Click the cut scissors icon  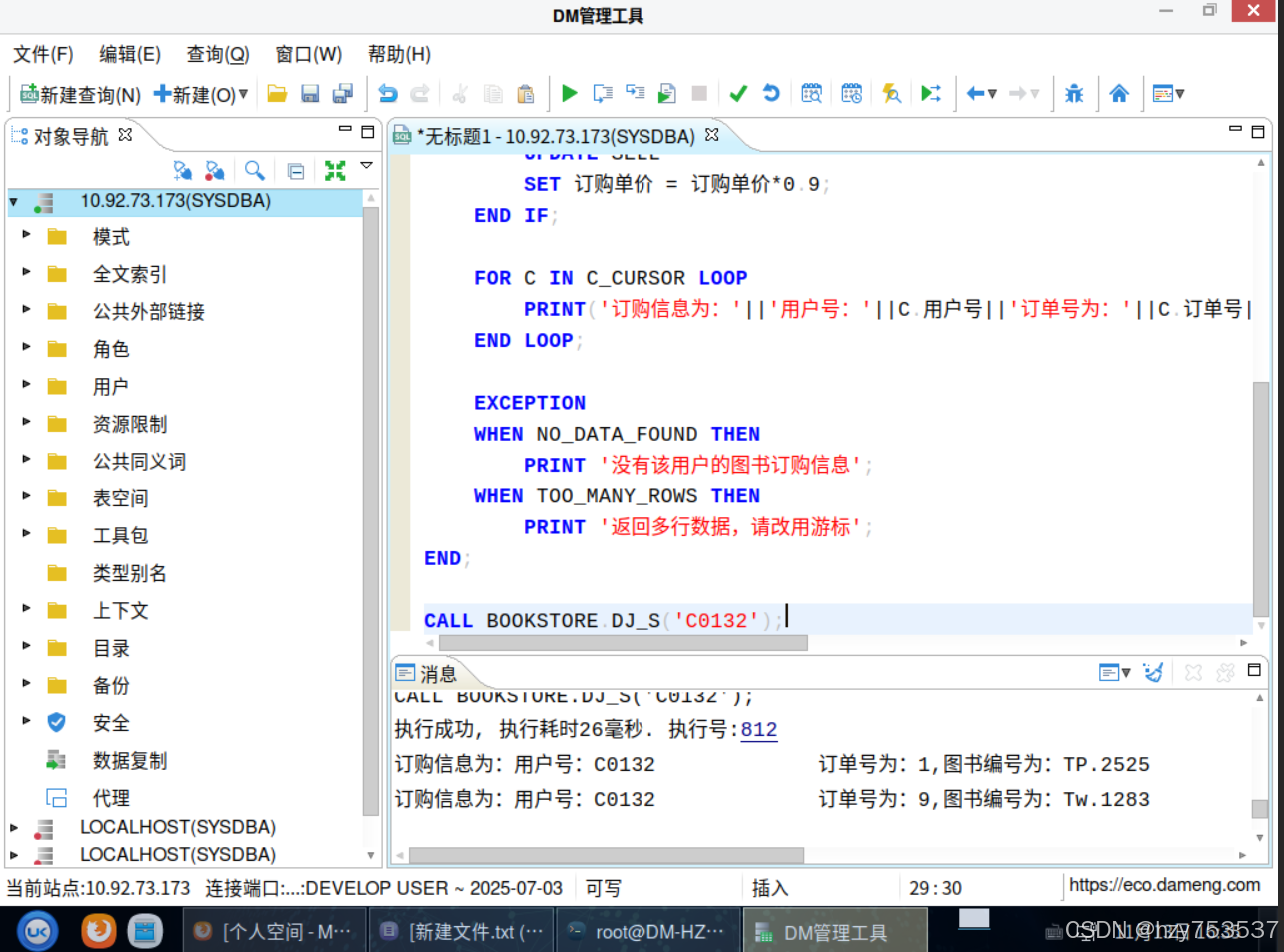[460, 94]
